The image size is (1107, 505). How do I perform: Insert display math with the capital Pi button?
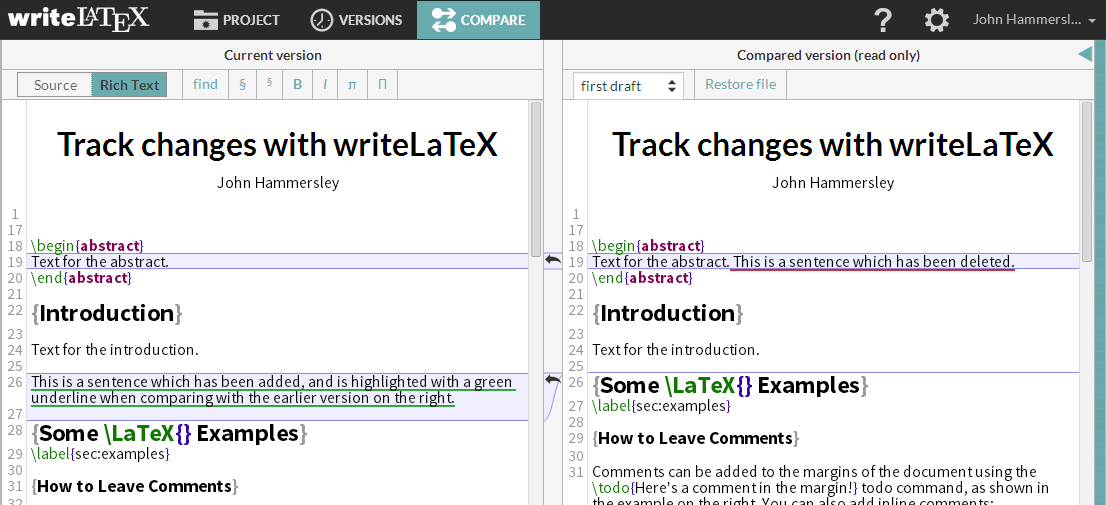pyautogui.click(x=382, y=85)
